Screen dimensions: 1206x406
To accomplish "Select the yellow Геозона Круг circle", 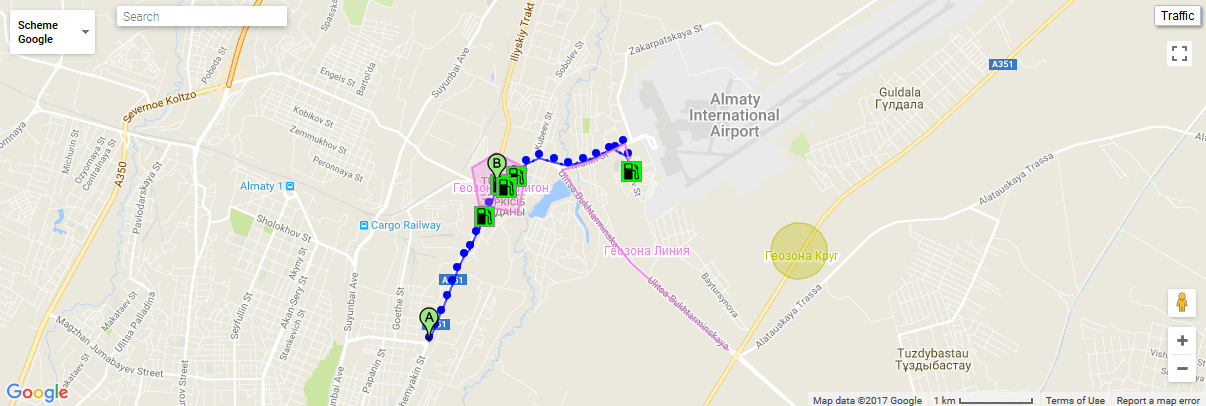I will (x=800, y=252).
